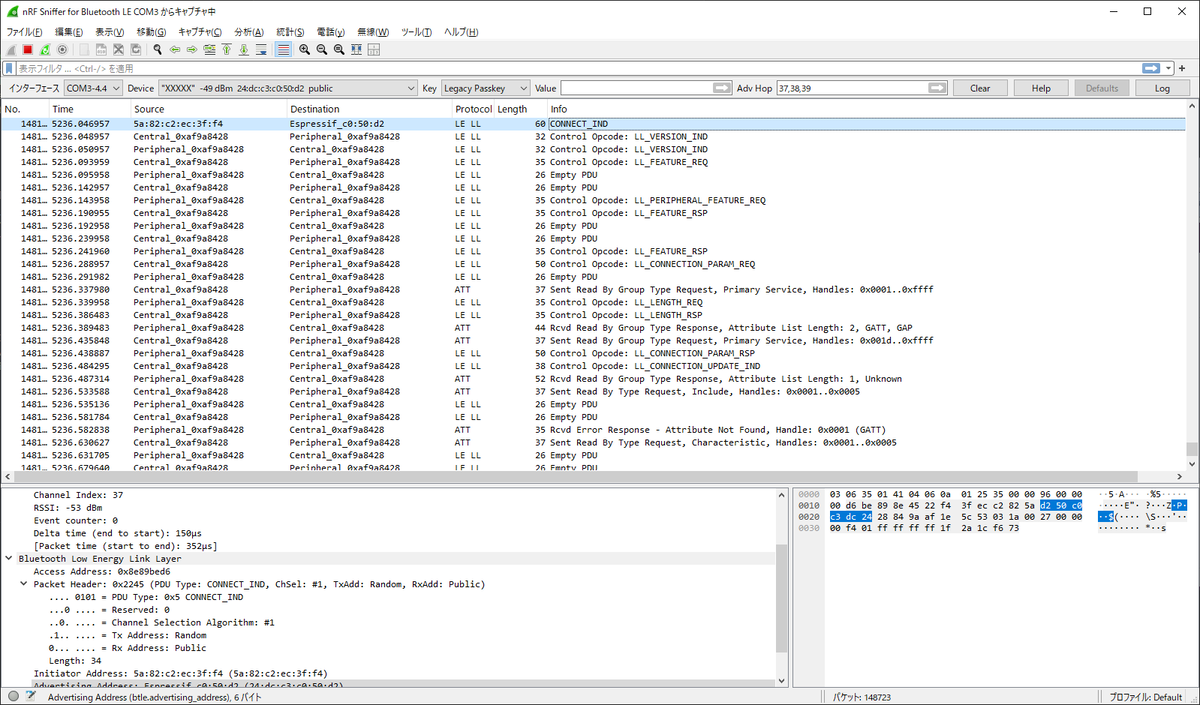Go forward to the next packet
This screenshot has width=1200, height=705.
pyautogui.click(x=192, y=49)
